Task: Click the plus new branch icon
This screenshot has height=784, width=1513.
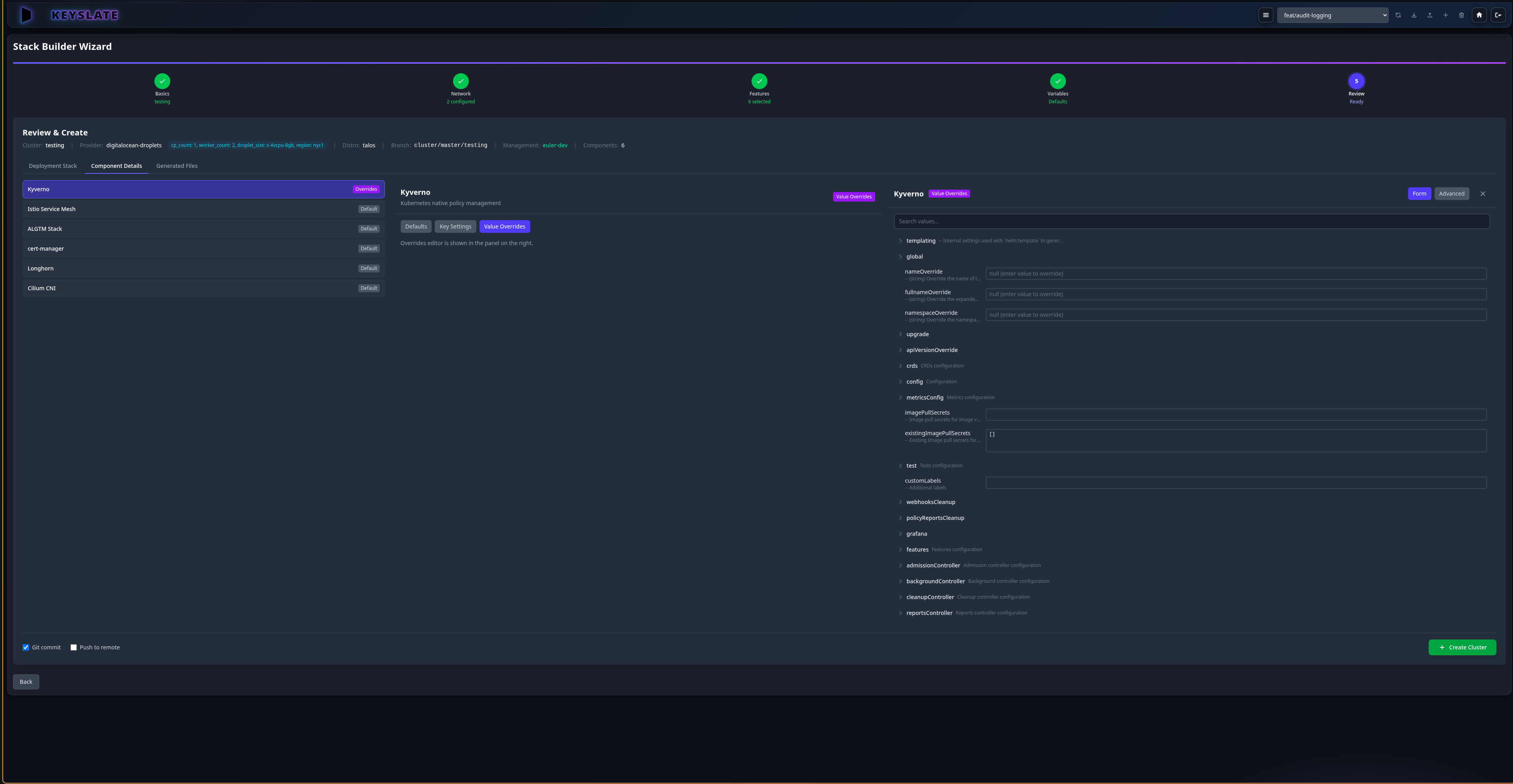Action: tap(1445, 15)
